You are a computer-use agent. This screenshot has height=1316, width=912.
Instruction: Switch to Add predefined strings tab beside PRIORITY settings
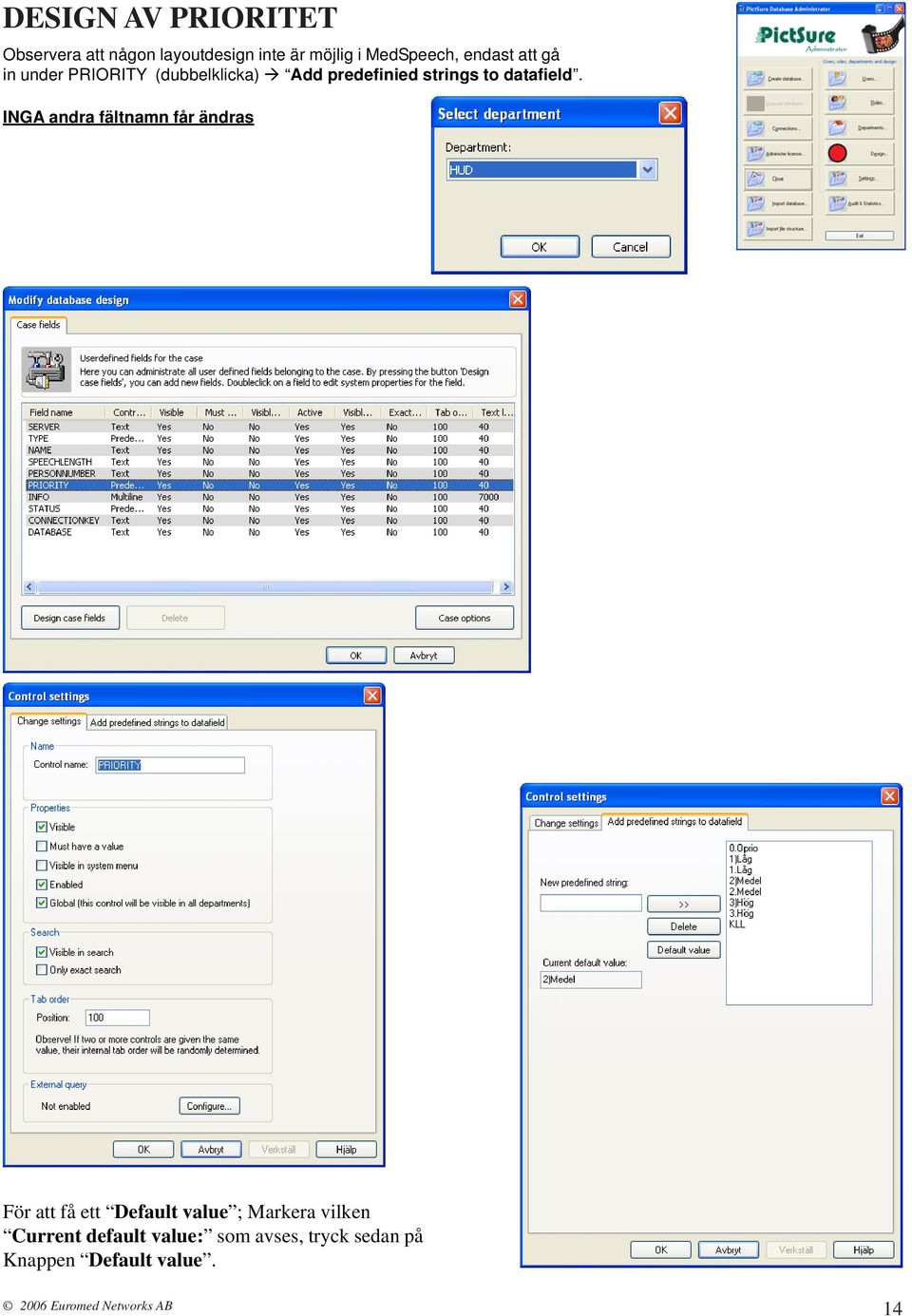(158, 723)
